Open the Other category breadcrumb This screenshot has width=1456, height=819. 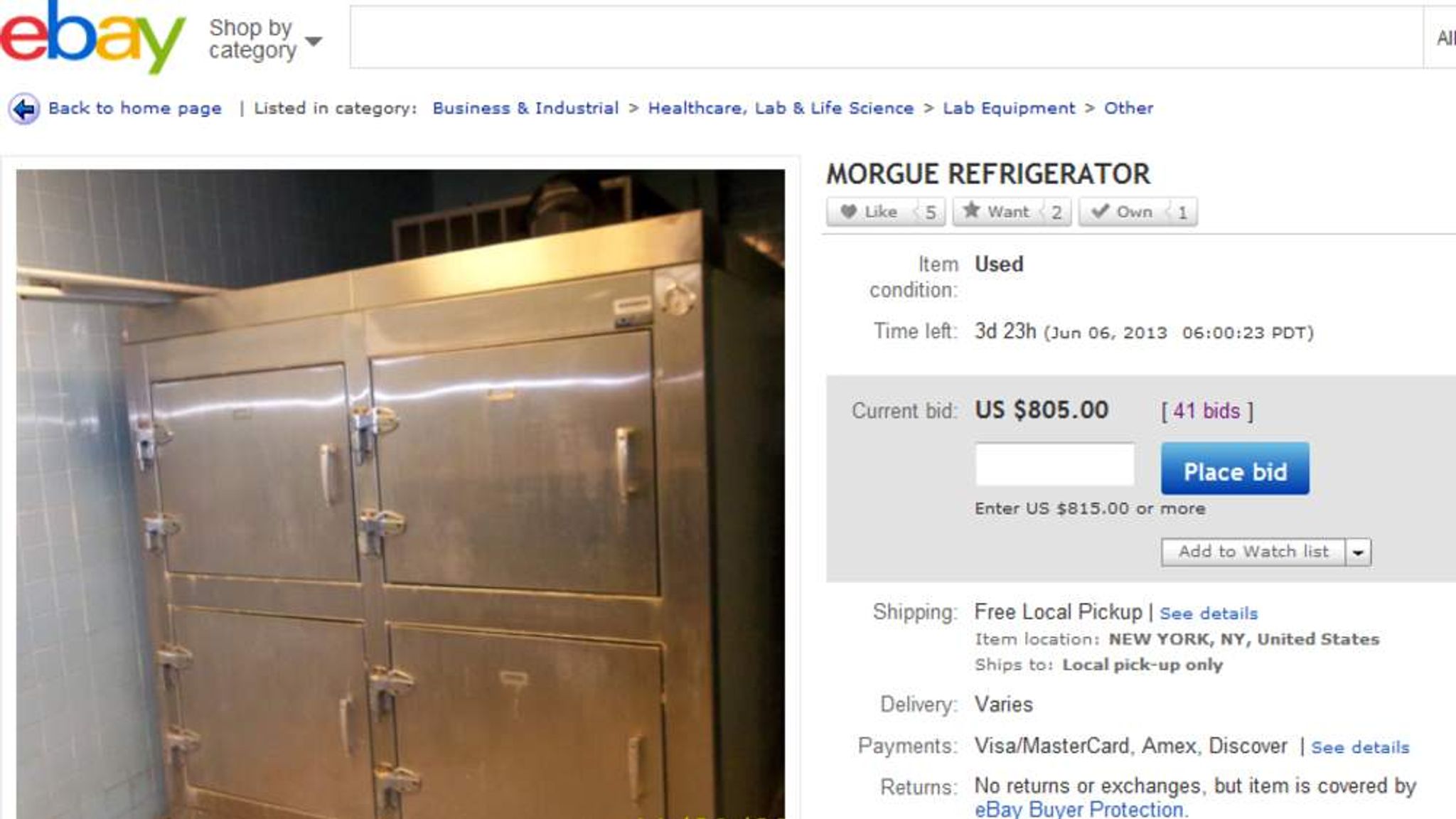click(1128, 108)
